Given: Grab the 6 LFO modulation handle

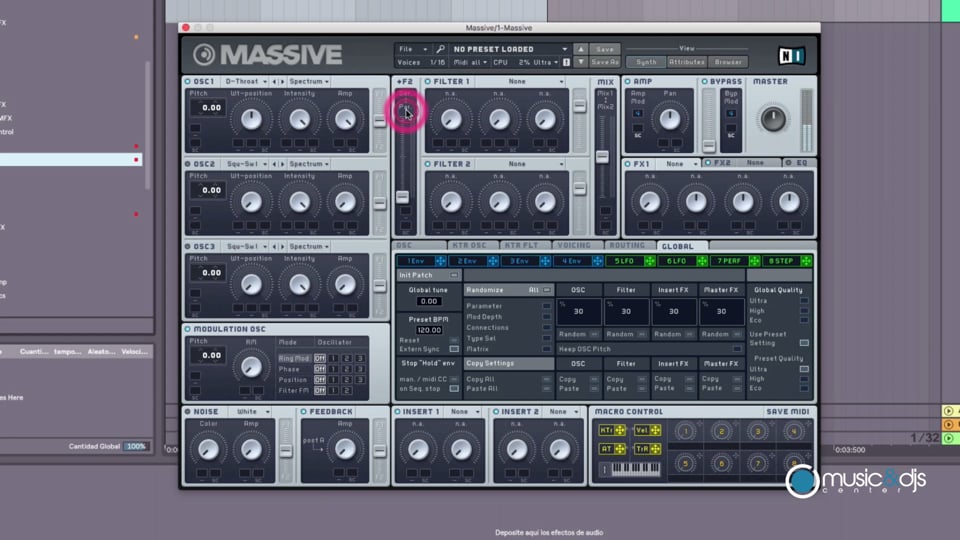Looking at the screenshot, I should coord(702,261).
